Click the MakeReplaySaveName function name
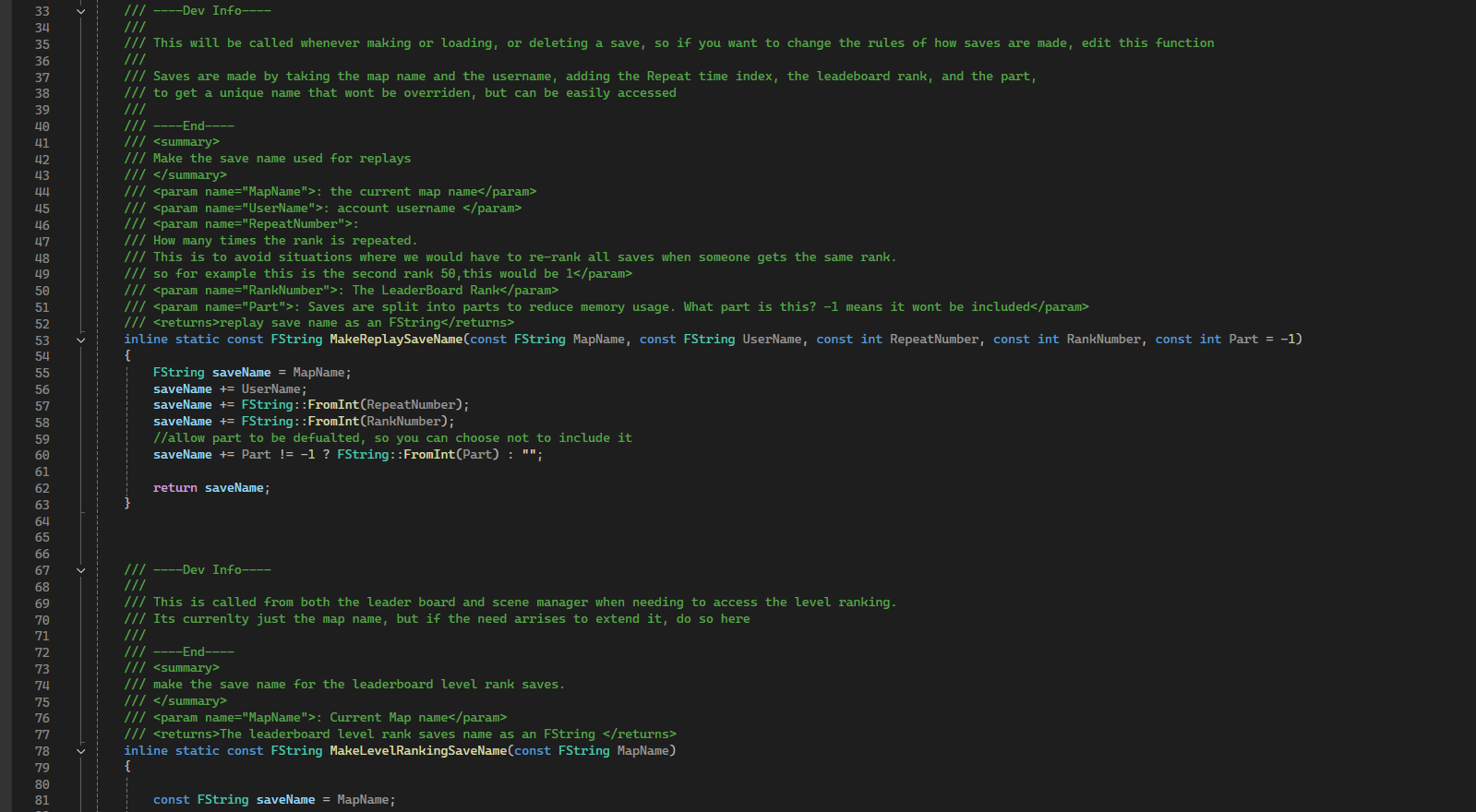Image resolution: width=1476 pixels, height=812 pixels. (x=396, y=340)
